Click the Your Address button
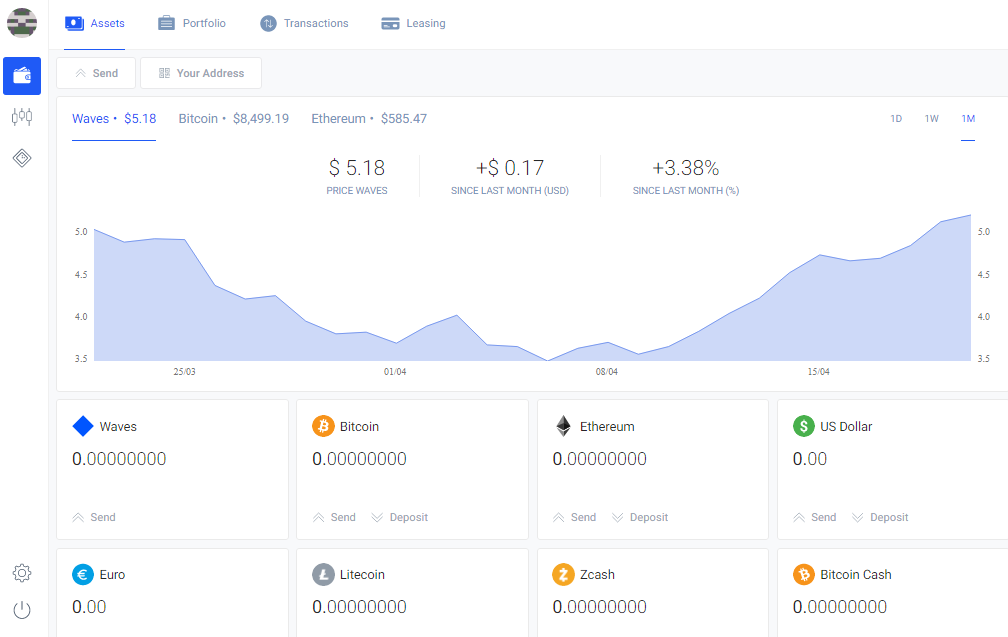This screenshot has height=637, width=1008. tap(201, 73)
